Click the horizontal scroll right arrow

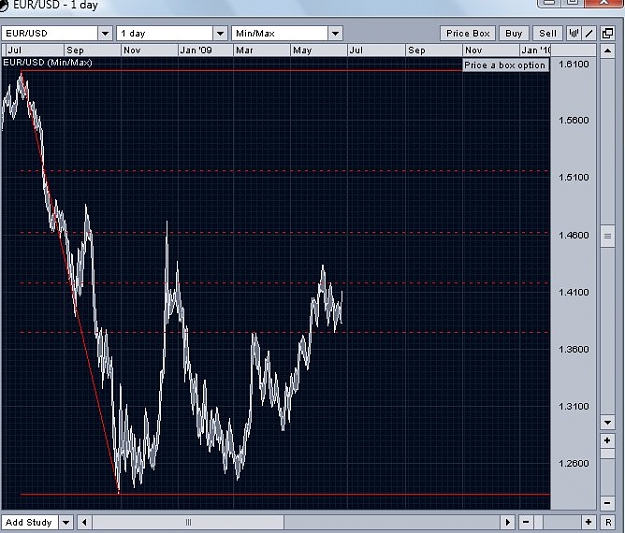507,522
